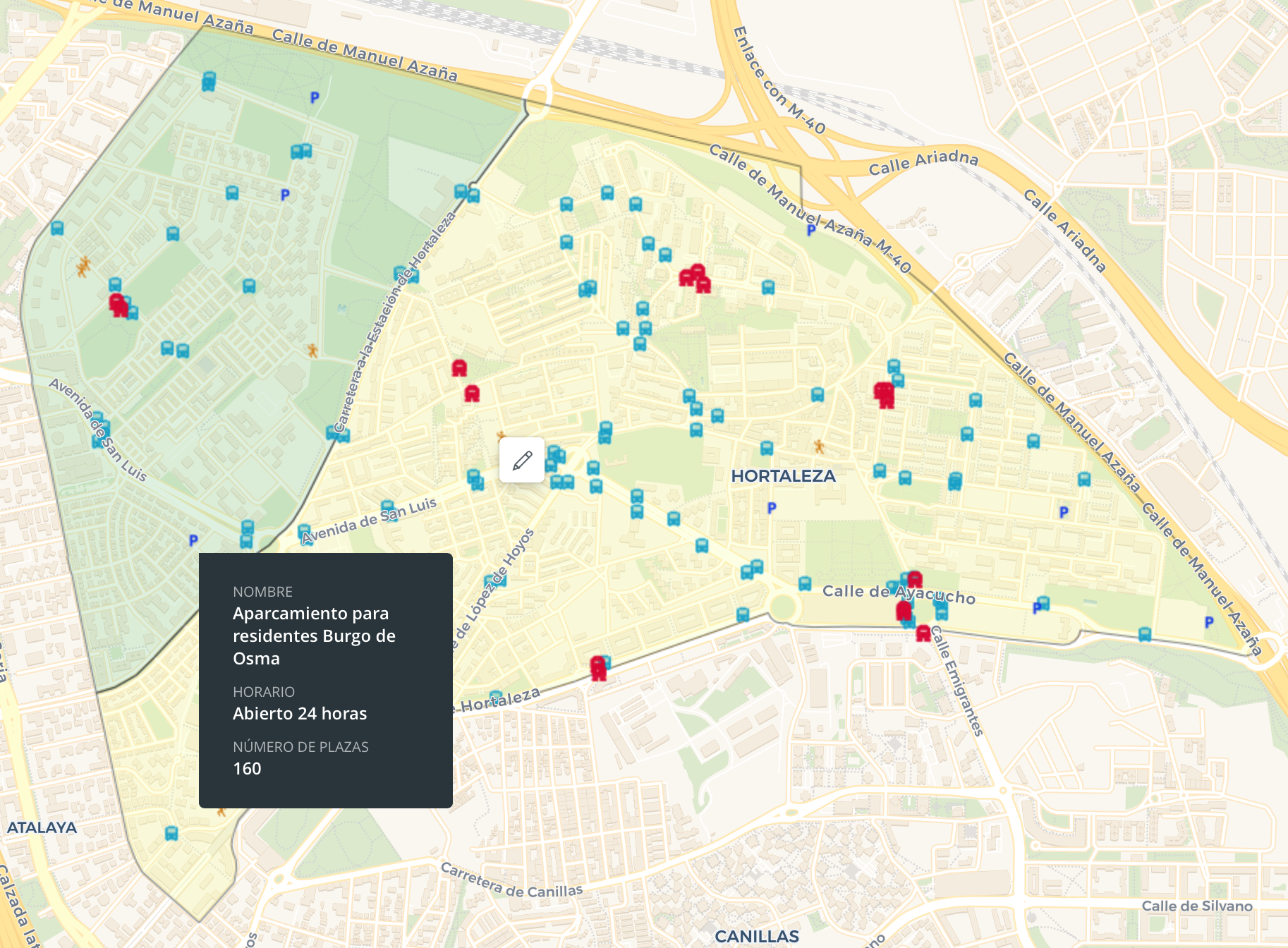Click the topmost parking marker in the green zone
Screen dimensions: 1288x948
pos(315,98)
